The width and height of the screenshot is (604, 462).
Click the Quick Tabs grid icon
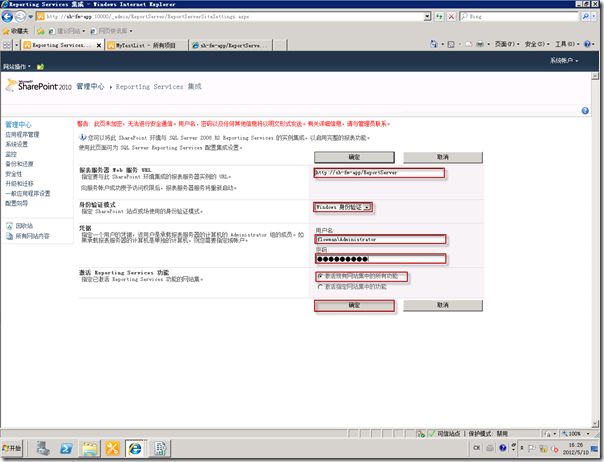click(7, 45)
